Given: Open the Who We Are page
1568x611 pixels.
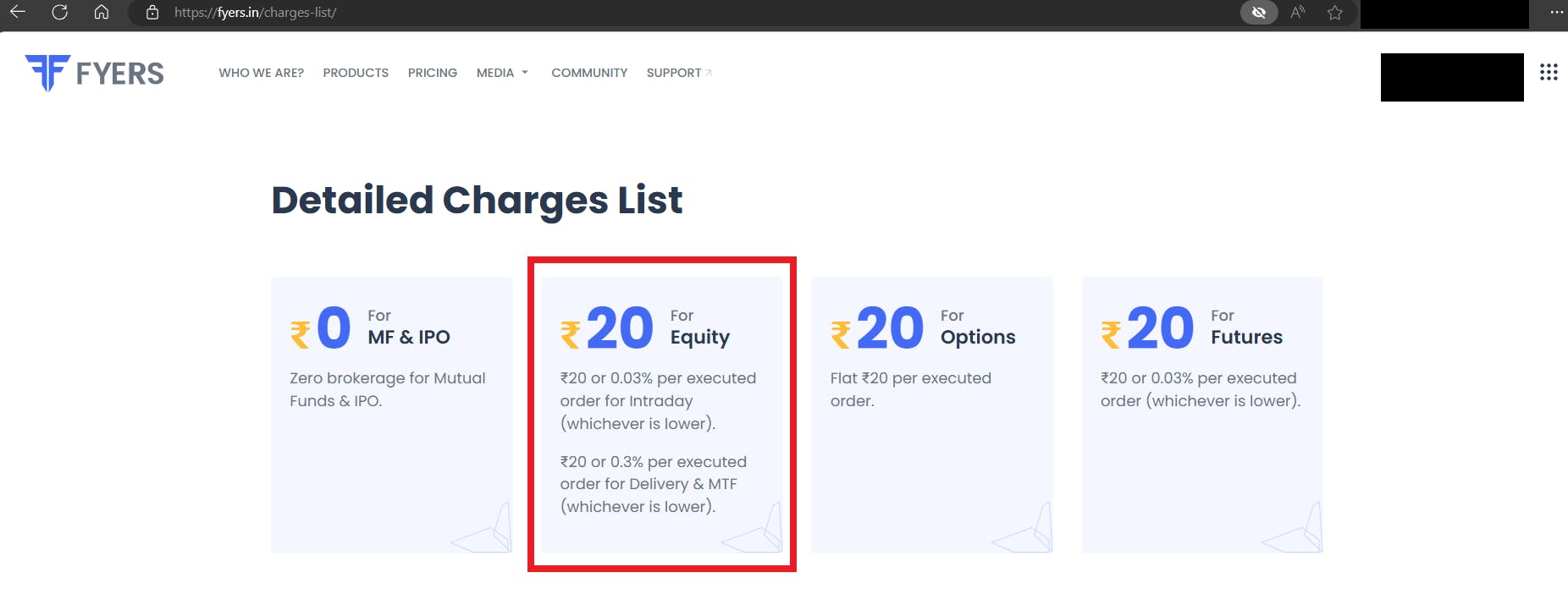Looking at the screenshot, I should click(261, 73).
